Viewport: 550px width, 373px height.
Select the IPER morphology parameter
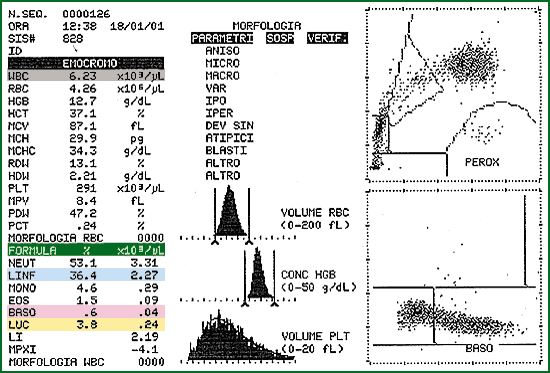[x=220, y=114]
